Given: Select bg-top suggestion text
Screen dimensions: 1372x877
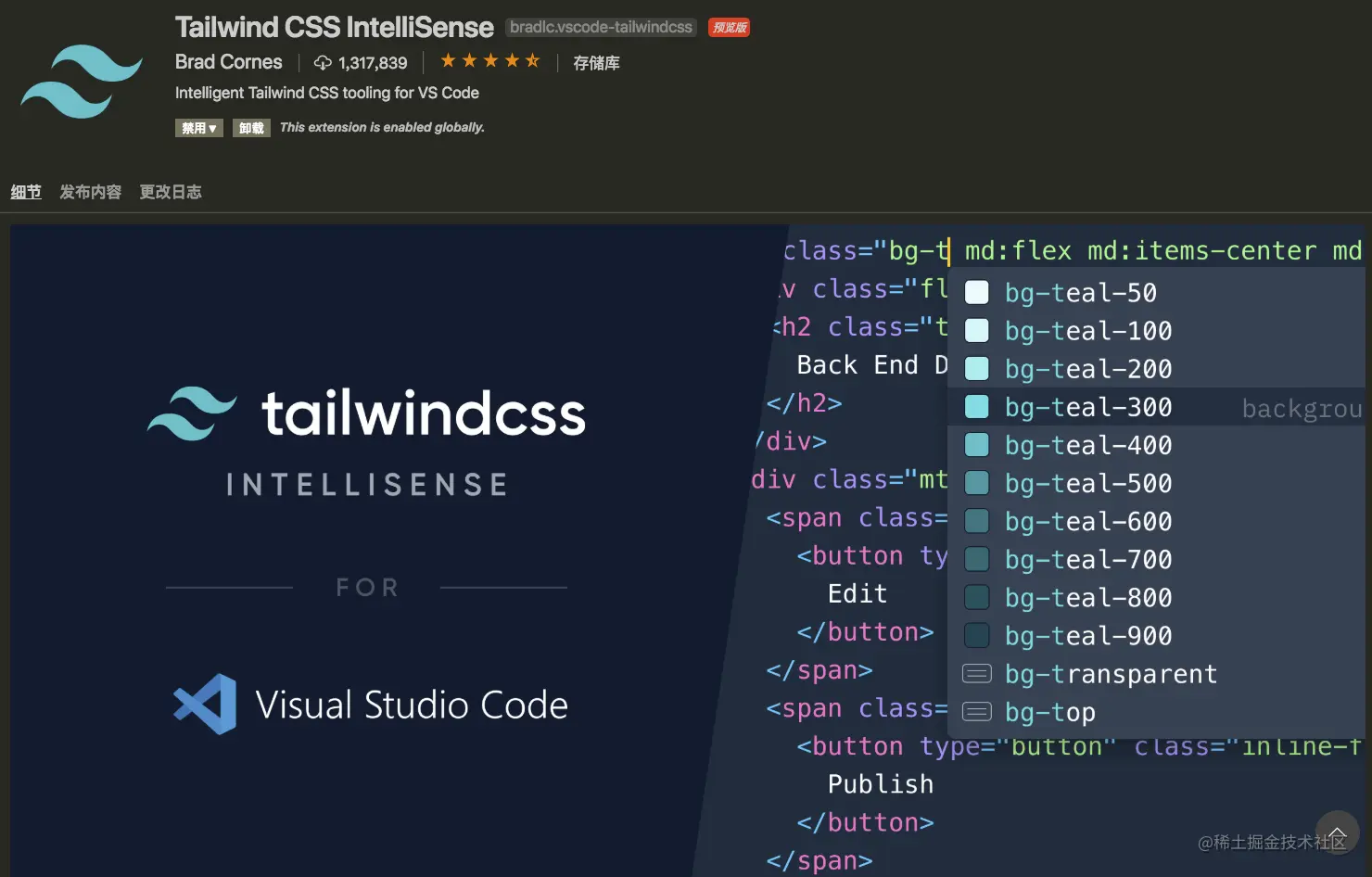Looking at the screenshot, I should point(1050,712).
